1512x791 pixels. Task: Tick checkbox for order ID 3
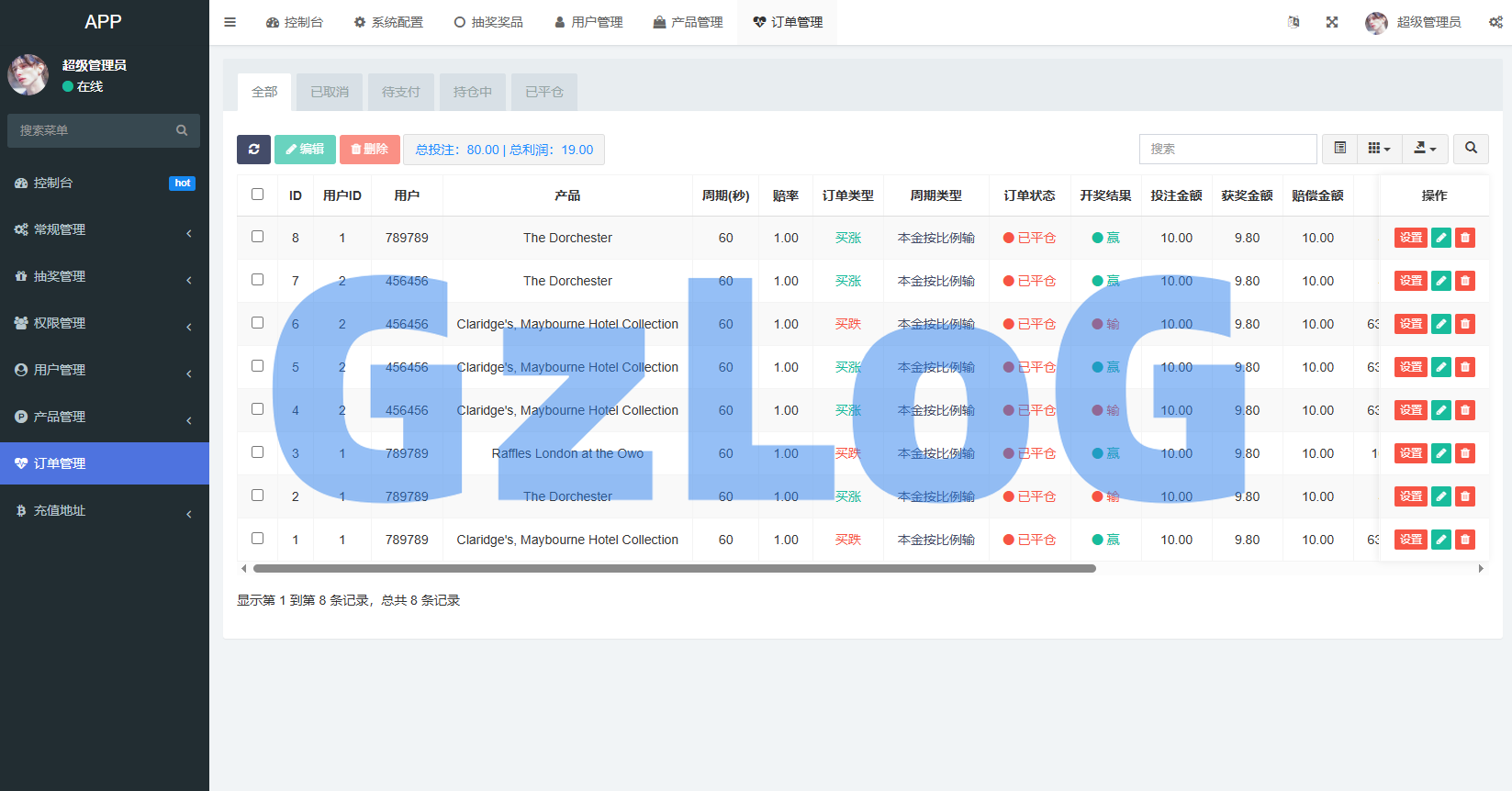pyautogui.click(x=258, y=452)
